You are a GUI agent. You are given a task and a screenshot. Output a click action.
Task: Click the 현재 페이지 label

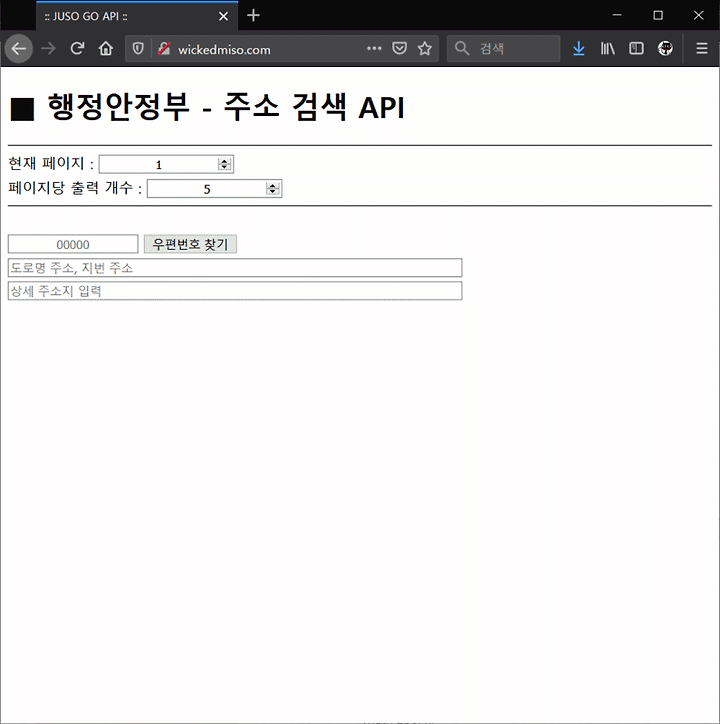(x=51, y=163)
